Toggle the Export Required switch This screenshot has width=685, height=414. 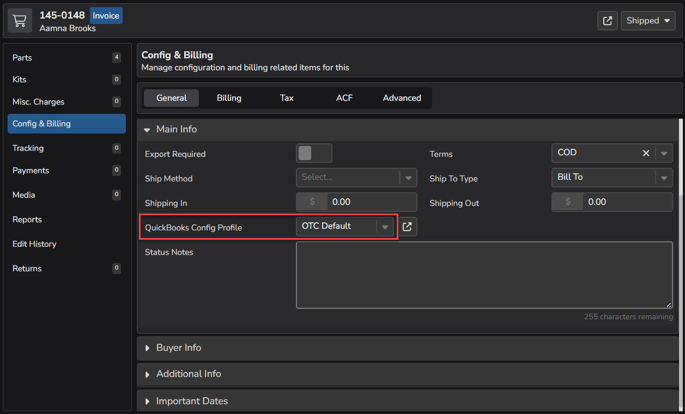coord(313,153)
